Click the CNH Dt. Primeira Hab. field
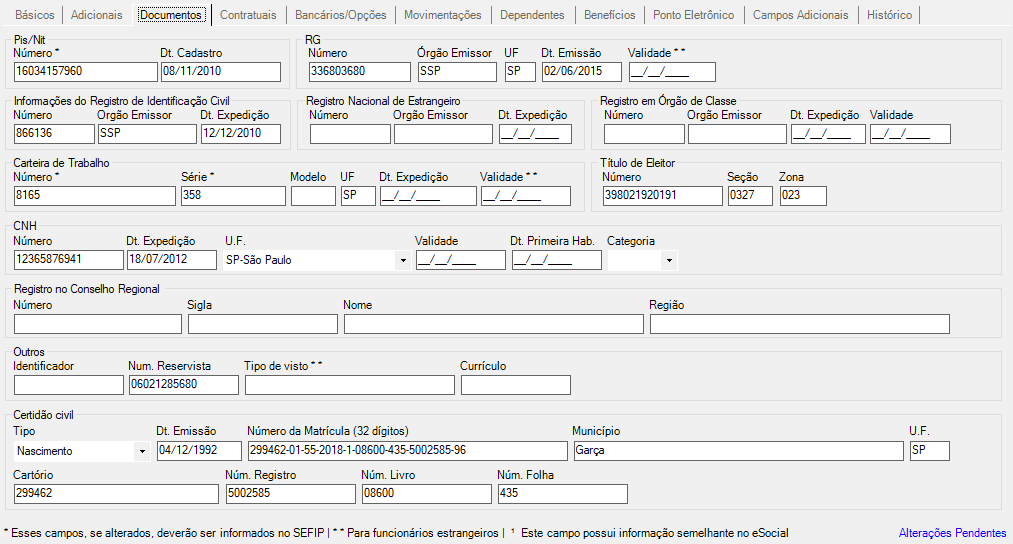The width and height of the screenshot is (1013, 544). (557, 260)
